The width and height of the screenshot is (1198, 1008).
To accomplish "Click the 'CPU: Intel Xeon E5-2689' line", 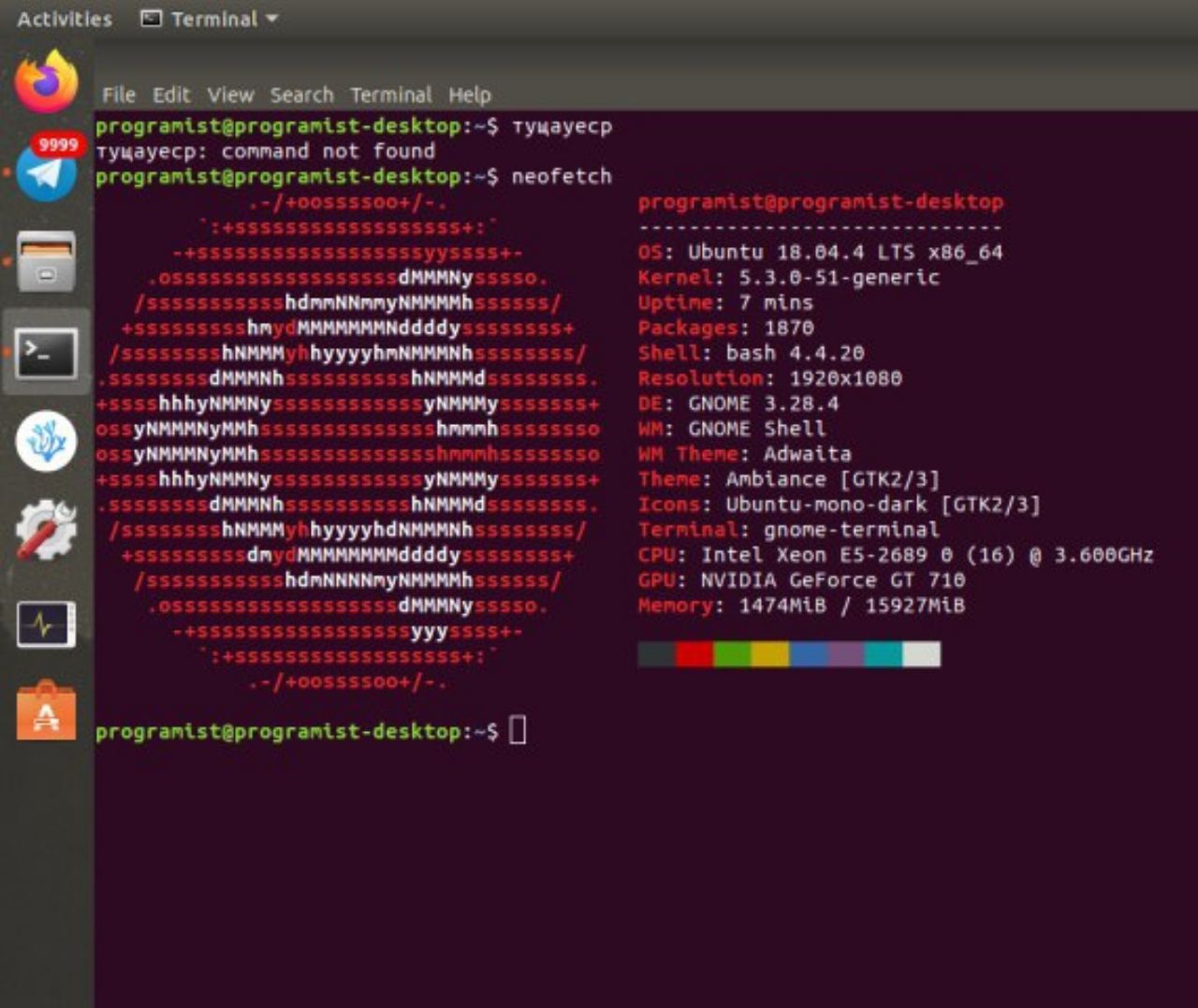I will [896, 555].
